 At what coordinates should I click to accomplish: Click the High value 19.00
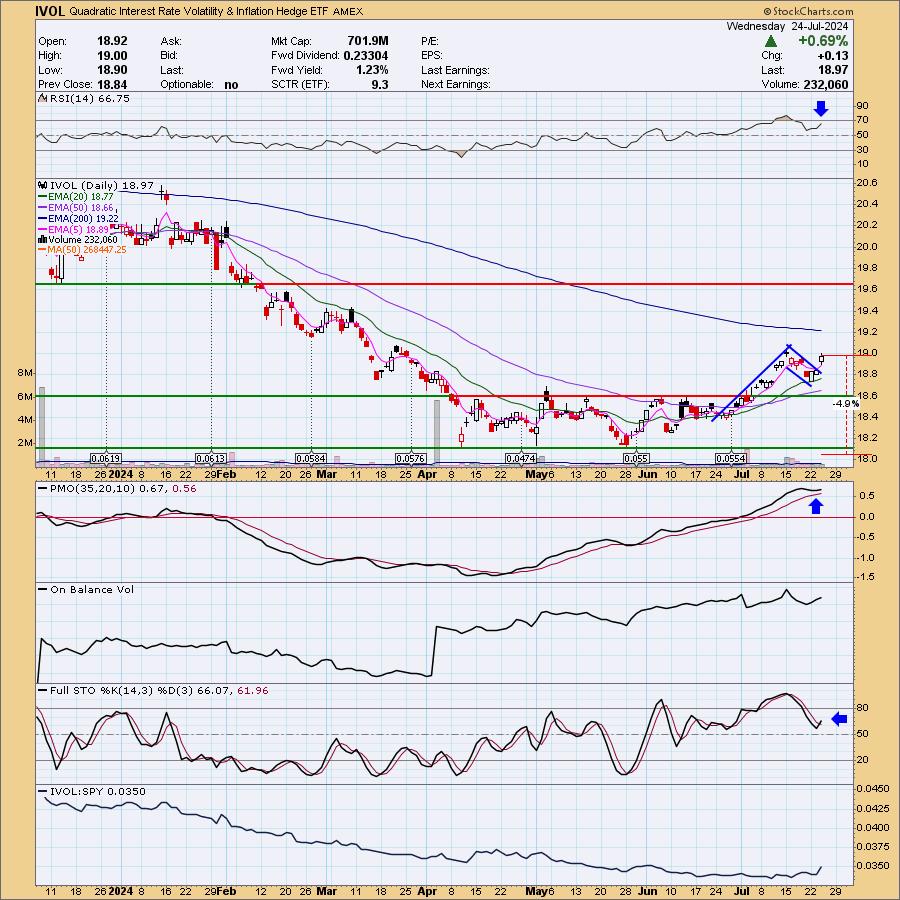click(112, 56)
